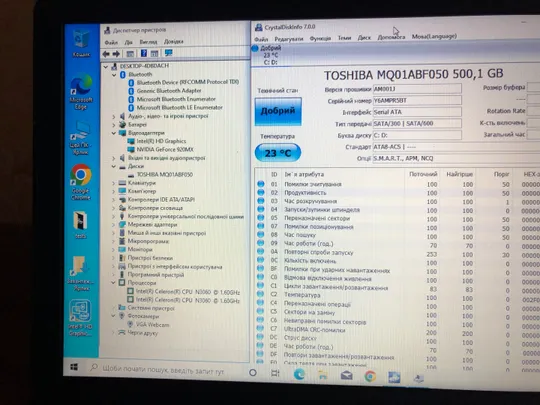Screen dimensions: 540x405
Task: Open Файл menu in Device Manager
Action: click(111, 42)
